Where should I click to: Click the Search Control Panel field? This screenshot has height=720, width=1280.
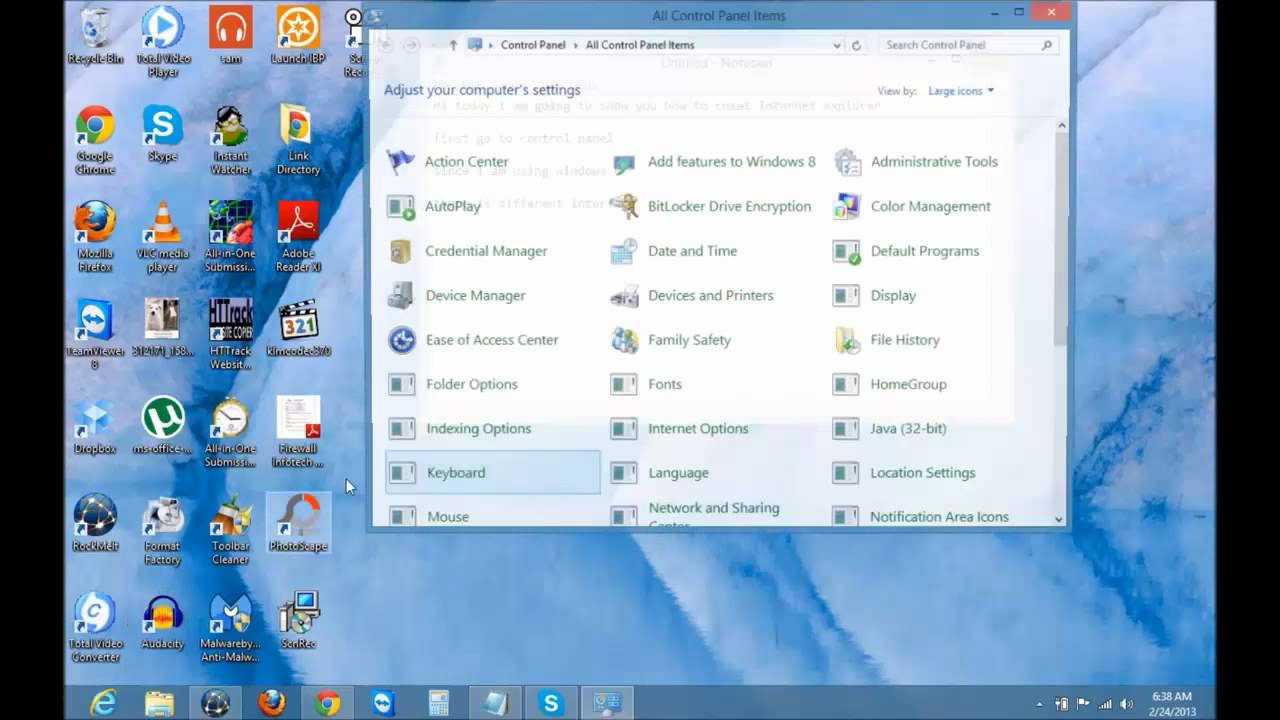(x=969, y=45)
